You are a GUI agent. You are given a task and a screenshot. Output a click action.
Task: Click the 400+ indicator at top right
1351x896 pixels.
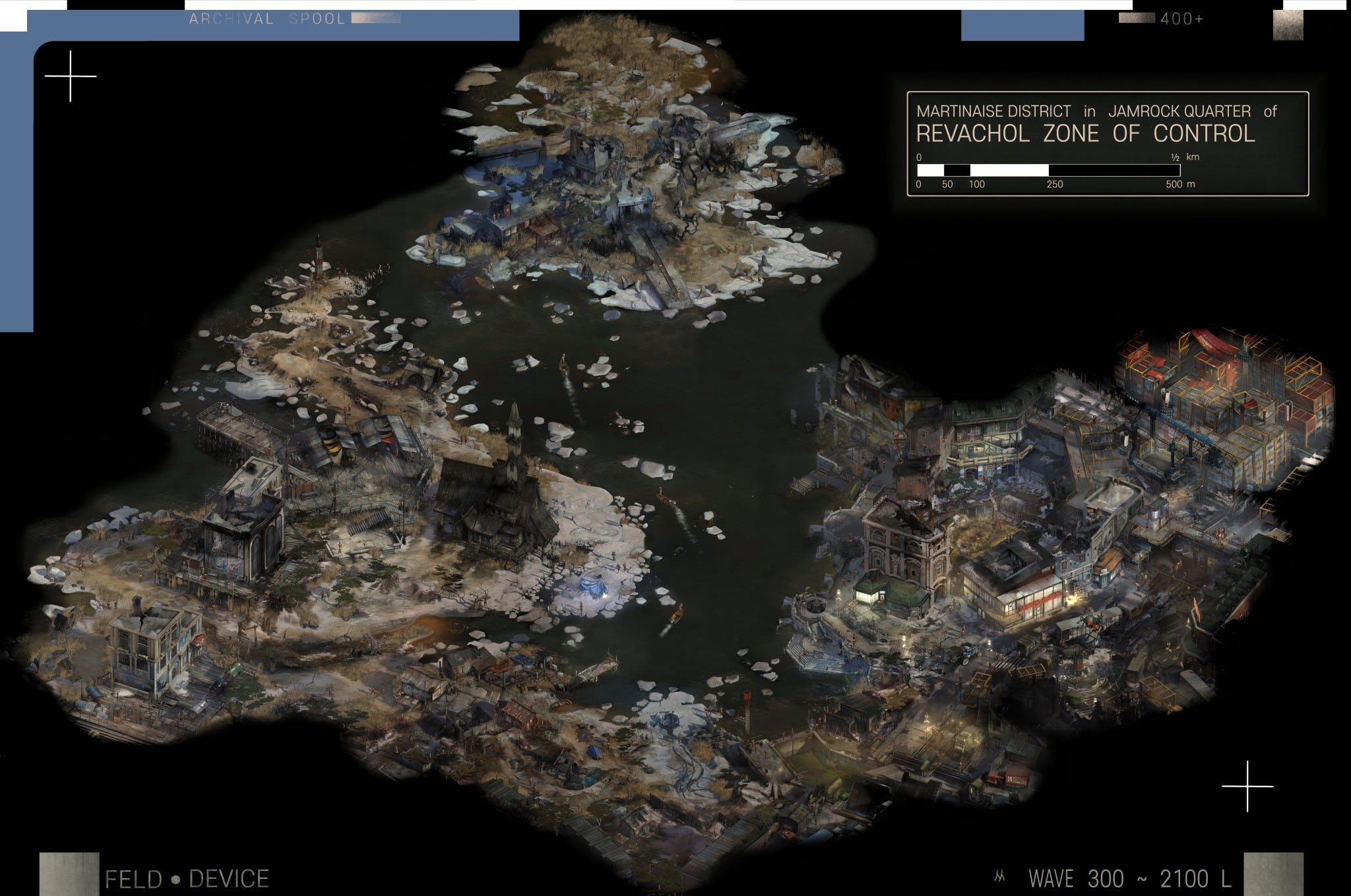pyautogui.click(x=1181, y=19)
